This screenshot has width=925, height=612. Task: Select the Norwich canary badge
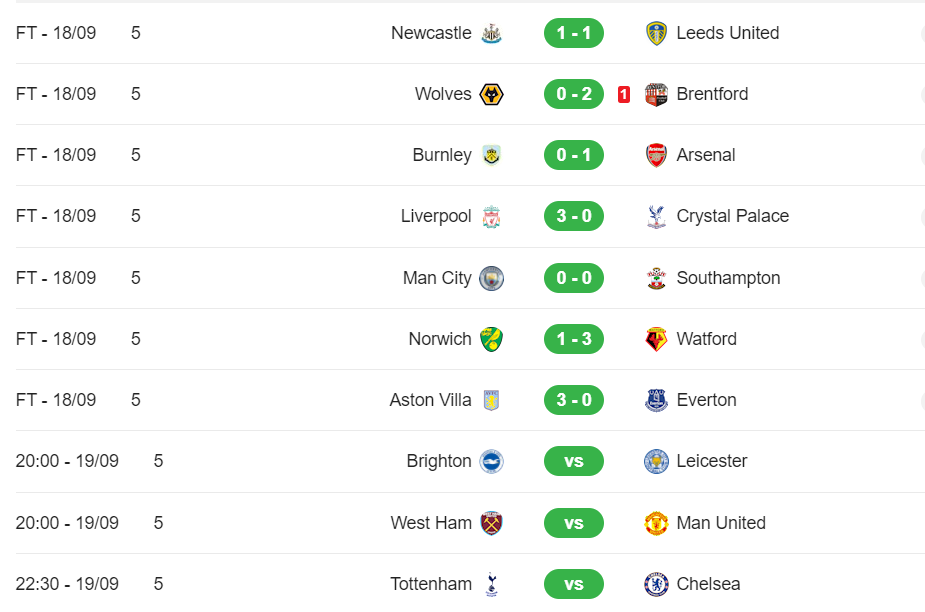tap(491, 339)
